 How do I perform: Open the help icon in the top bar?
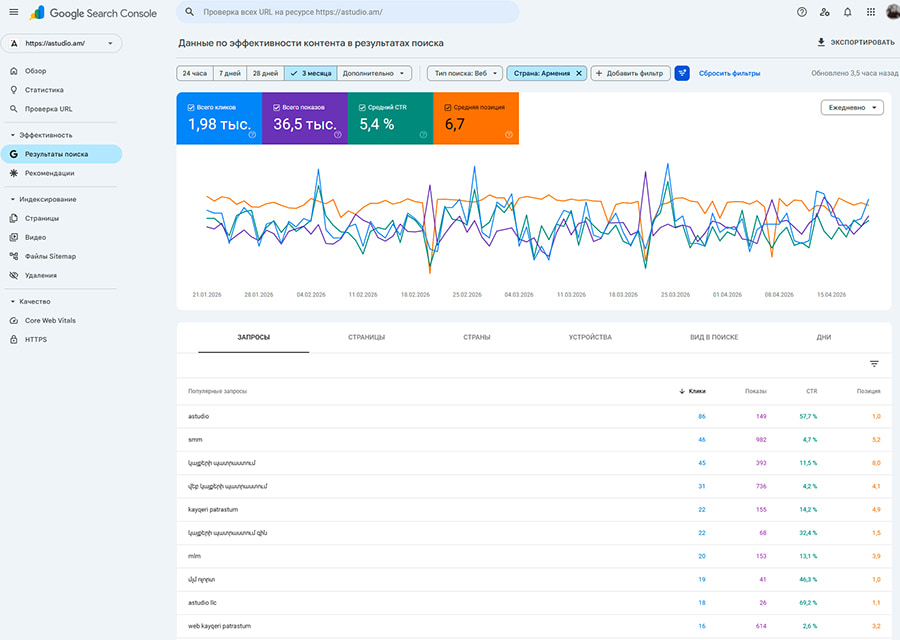(801, 13)
